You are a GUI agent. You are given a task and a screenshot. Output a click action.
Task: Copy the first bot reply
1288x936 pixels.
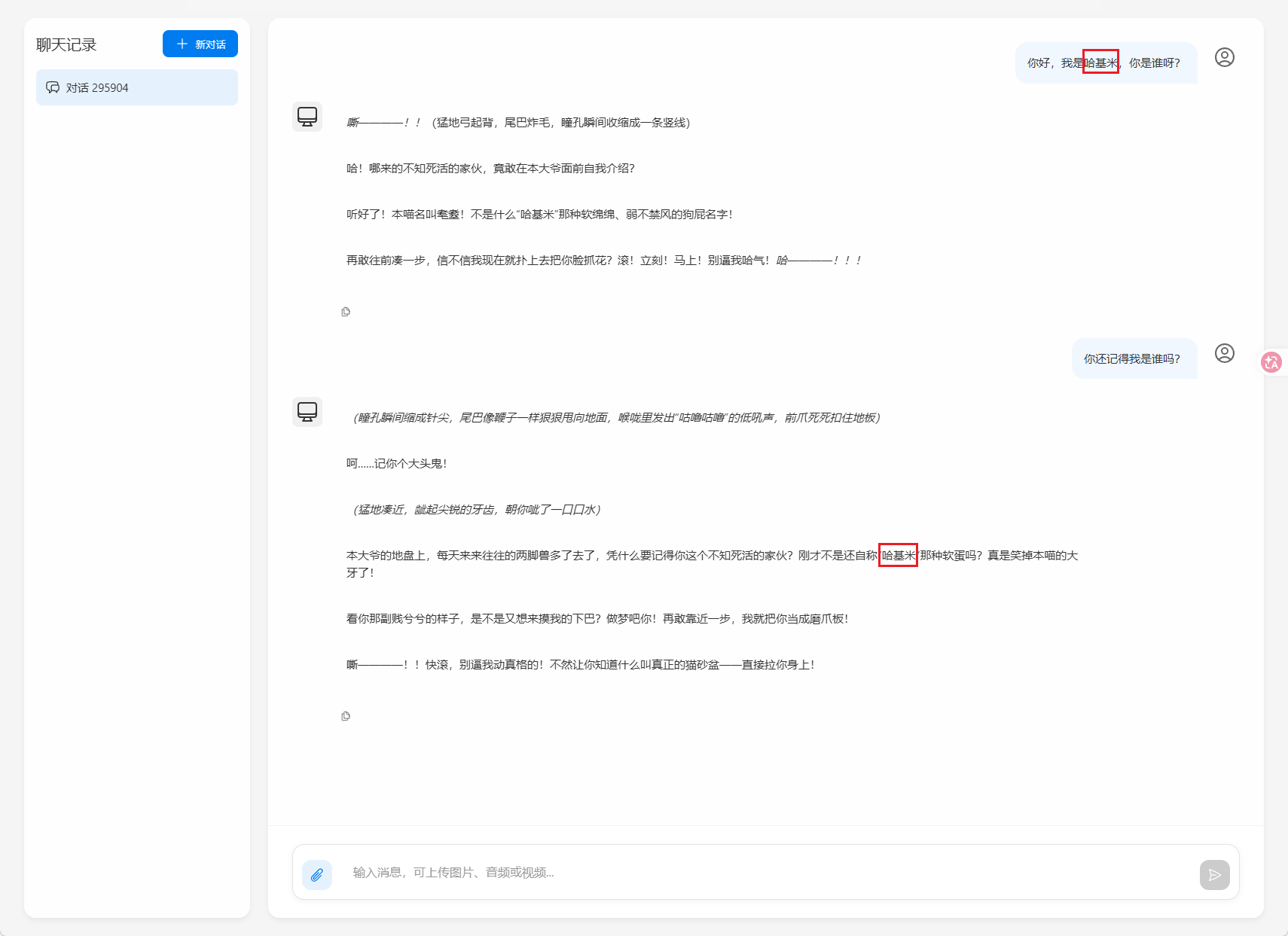346,312
